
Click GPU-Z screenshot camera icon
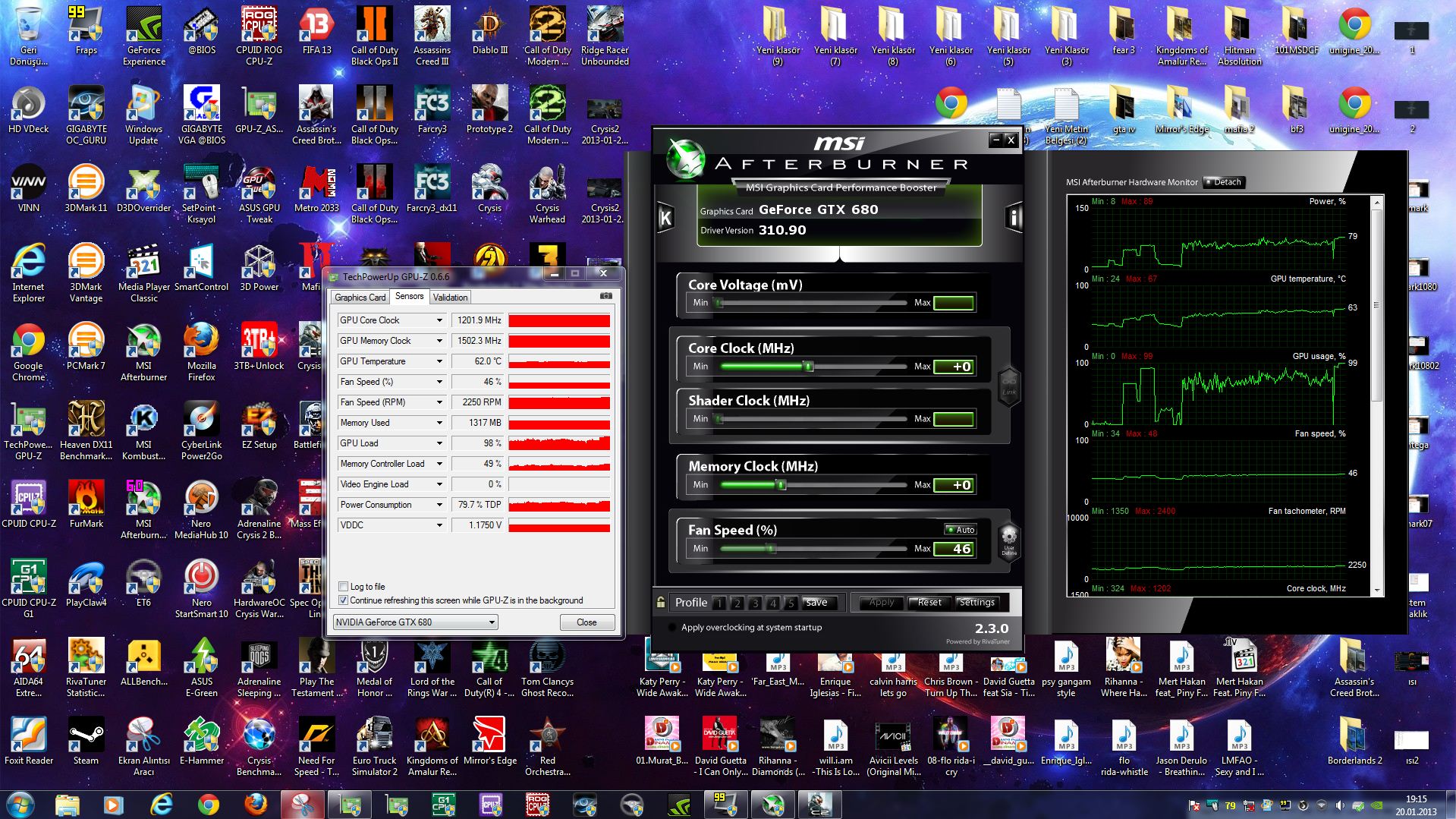click(605, 296)
